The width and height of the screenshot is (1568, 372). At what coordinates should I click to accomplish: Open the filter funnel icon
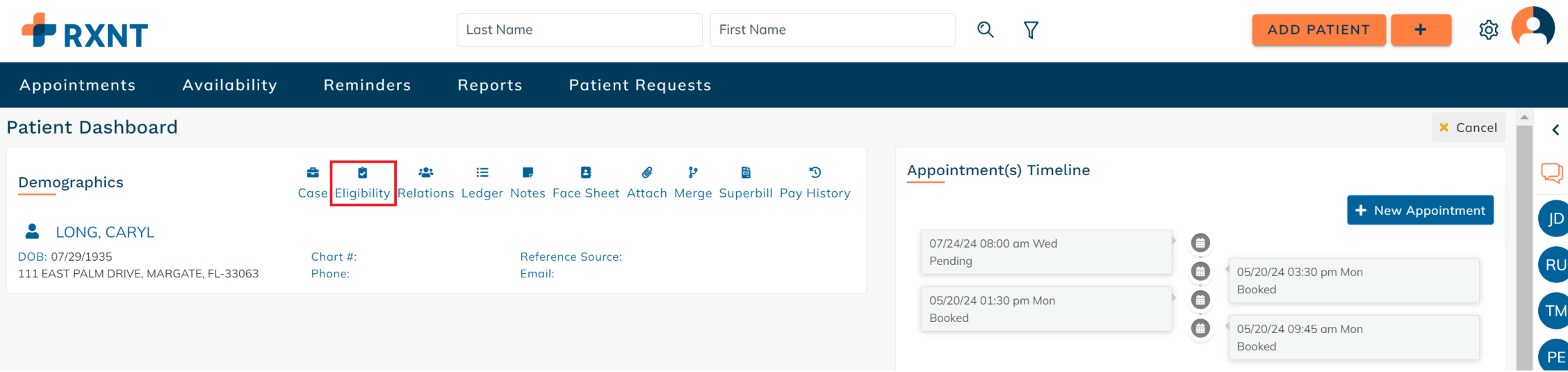(x=1031, y=30)
